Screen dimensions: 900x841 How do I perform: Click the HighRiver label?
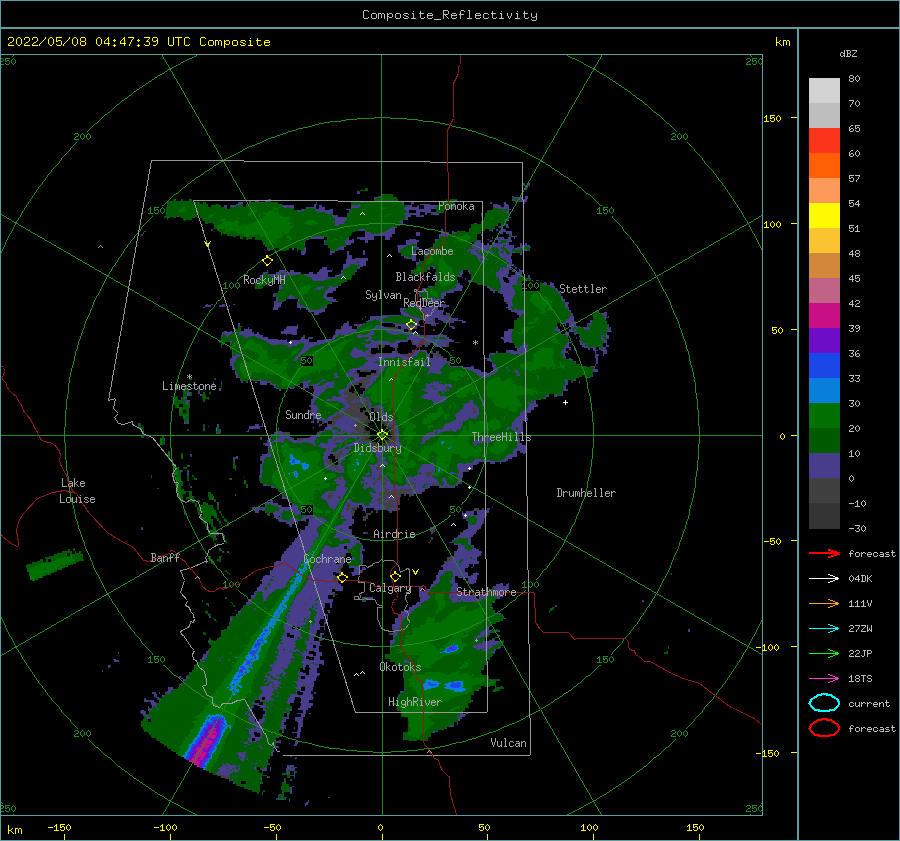415,702
